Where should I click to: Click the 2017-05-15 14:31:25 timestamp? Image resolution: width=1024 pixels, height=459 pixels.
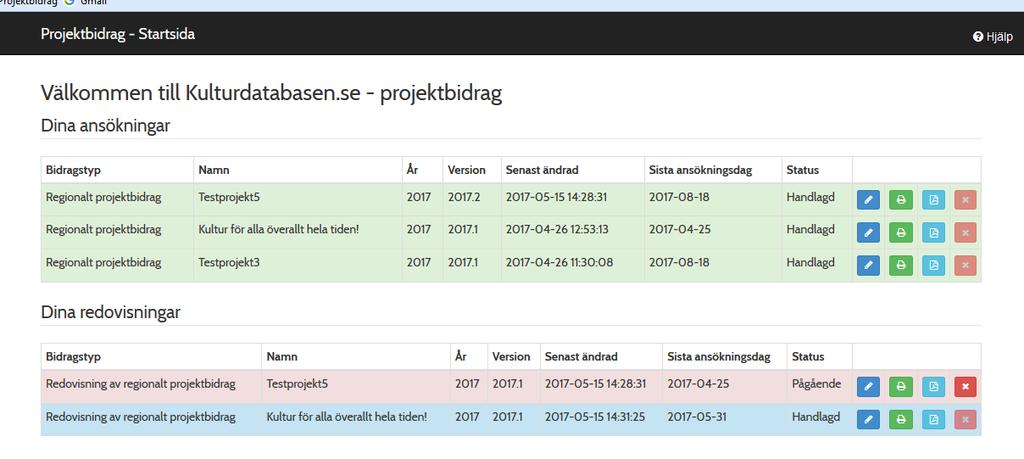pyautogui.click(x=595, y=416)
